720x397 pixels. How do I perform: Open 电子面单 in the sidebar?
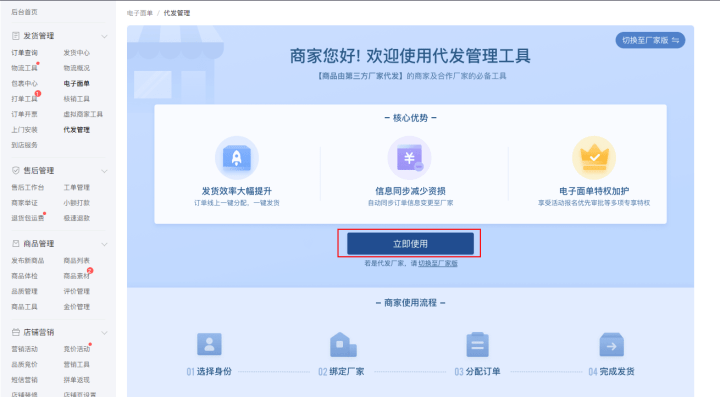(x=77, y=84)
